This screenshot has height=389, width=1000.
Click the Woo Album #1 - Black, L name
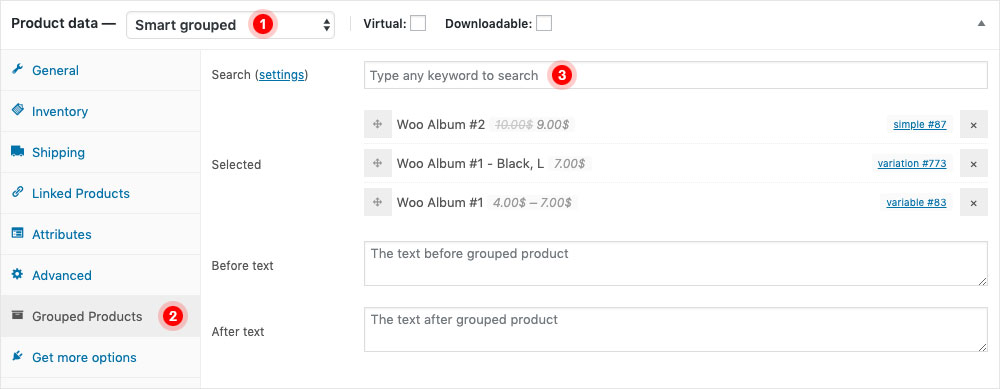coord(470,164)
